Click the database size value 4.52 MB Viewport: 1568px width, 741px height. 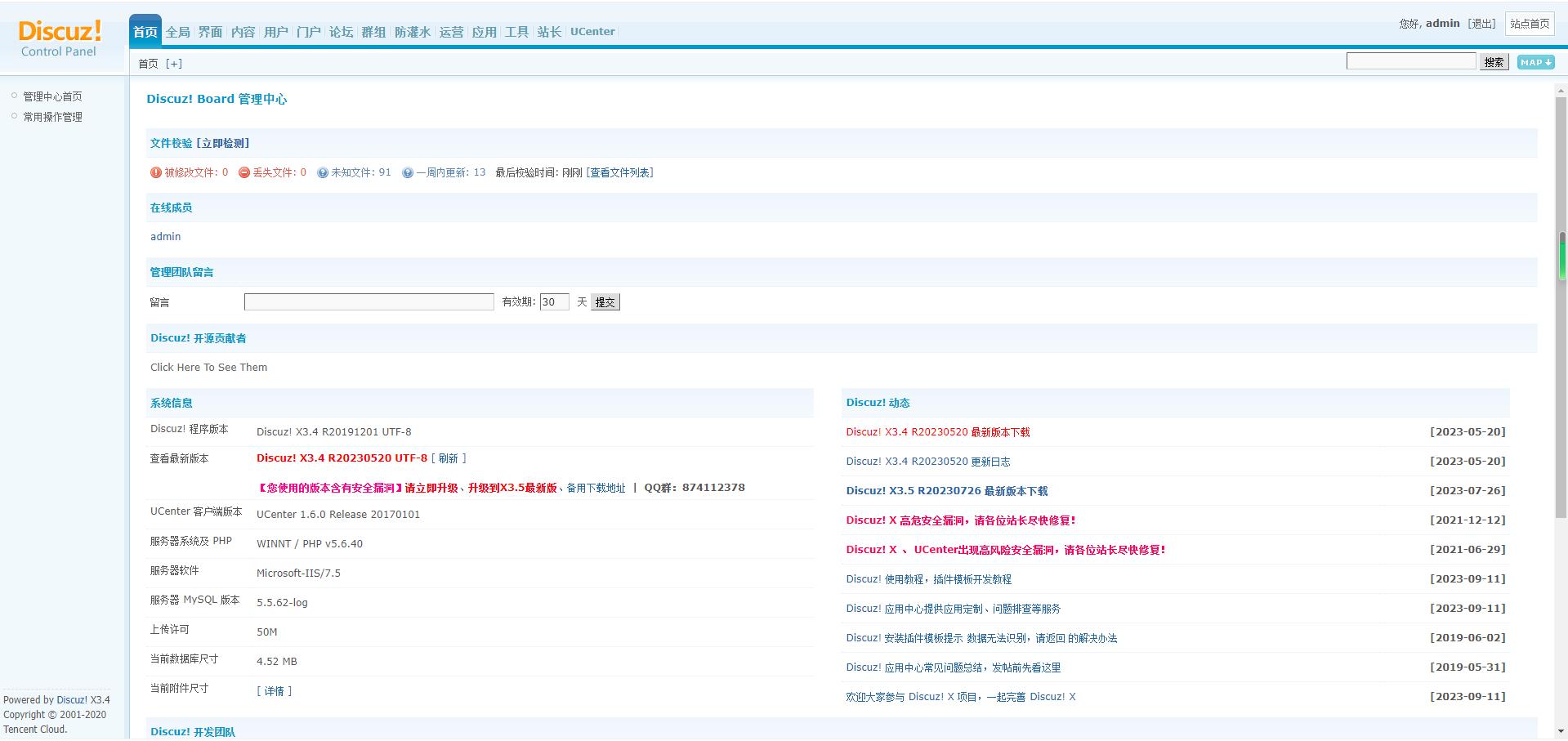(277, 662)
